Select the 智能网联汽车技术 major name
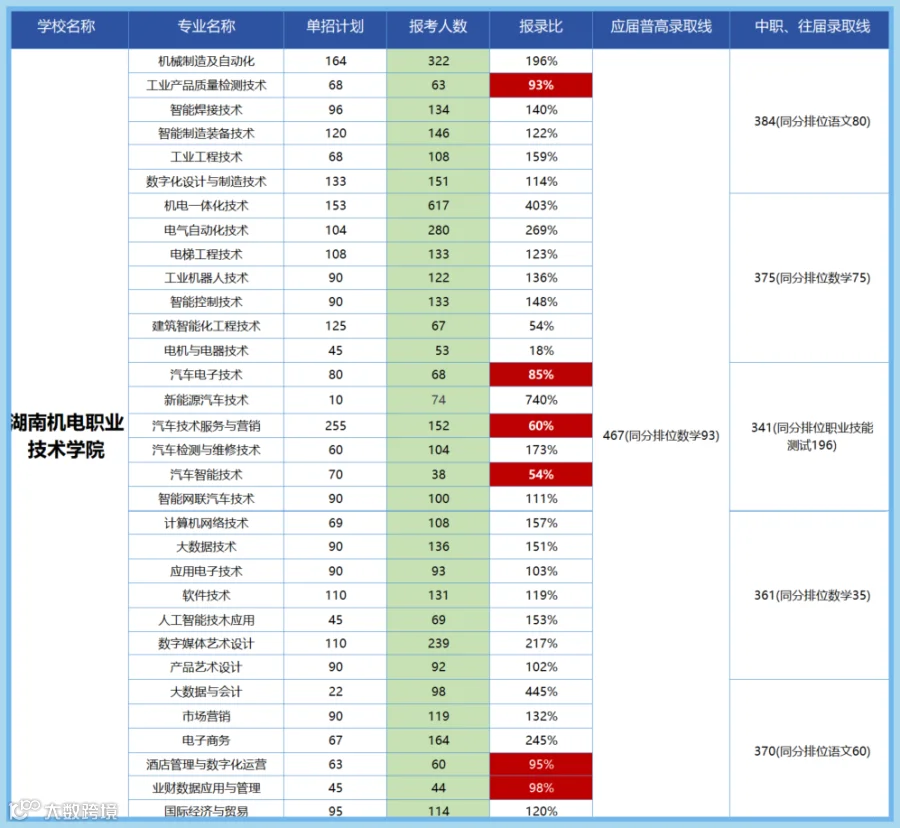 point(206,499)
